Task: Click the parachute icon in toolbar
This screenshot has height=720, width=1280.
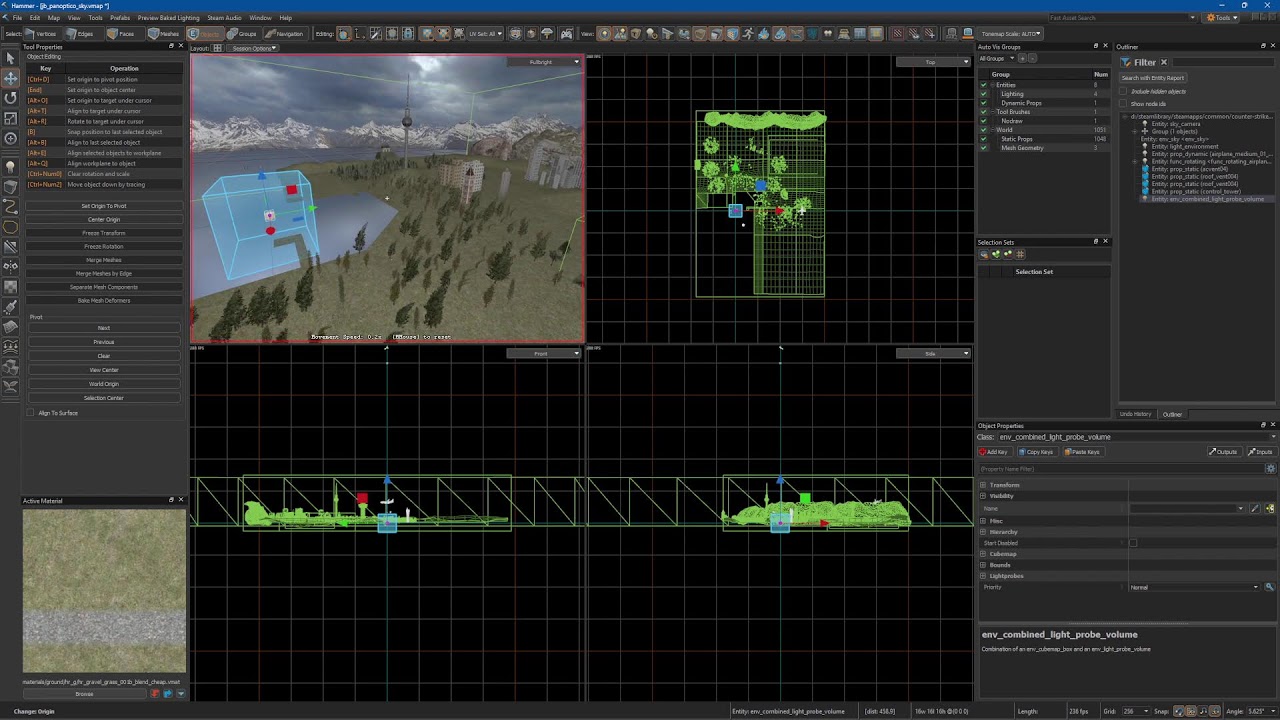Action: (x=548, y=34)
